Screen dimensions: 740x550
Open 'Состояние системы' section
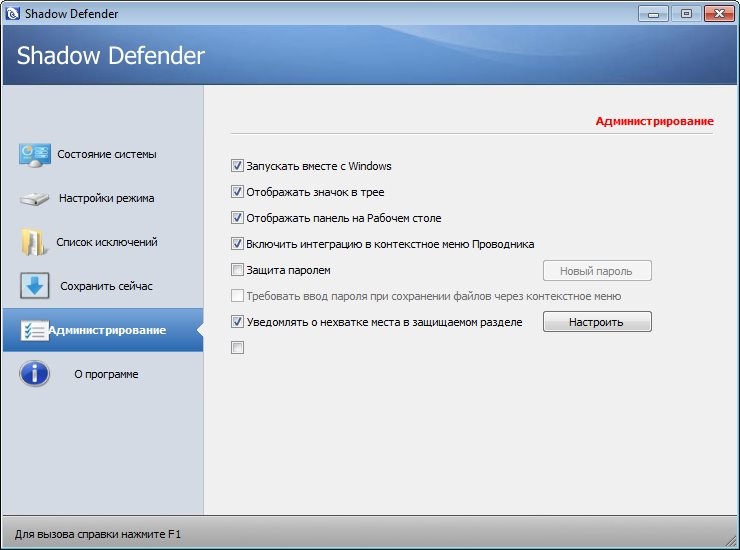[x=106, y=154]
